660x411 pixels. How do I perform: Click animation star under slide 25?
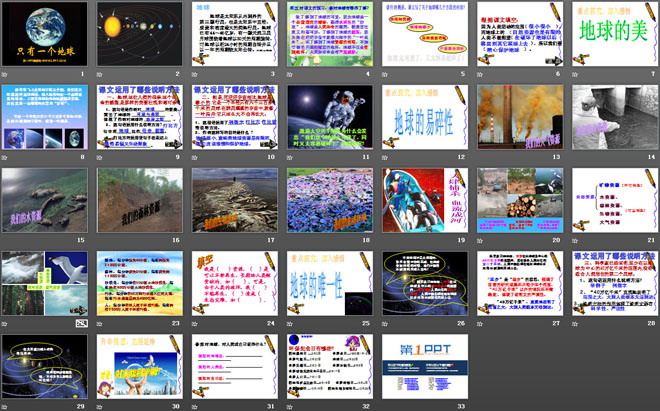(x=290, y=324)
